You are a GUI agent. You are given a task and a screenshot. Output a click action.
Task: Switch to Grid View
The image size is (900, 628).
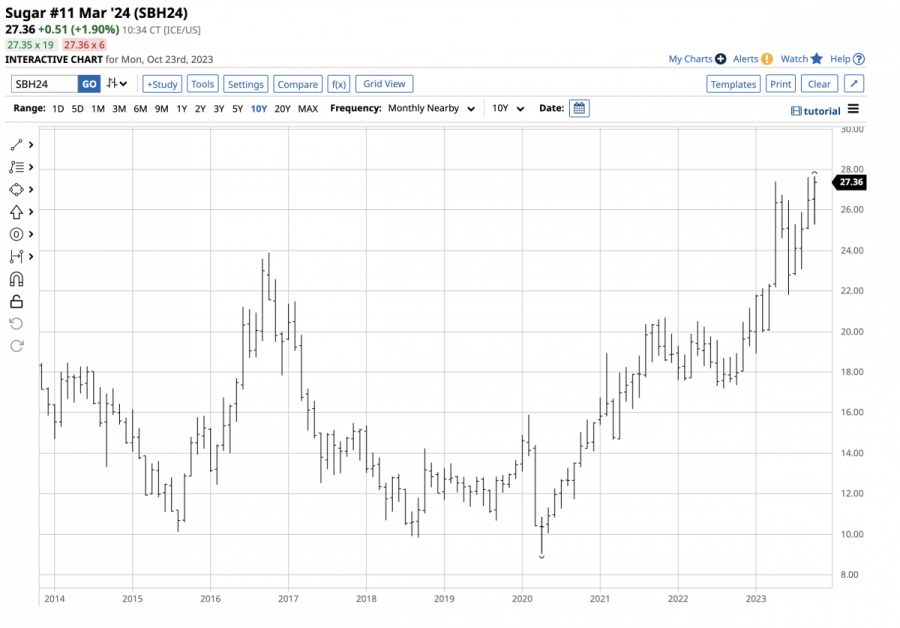(x=384, y=84)
